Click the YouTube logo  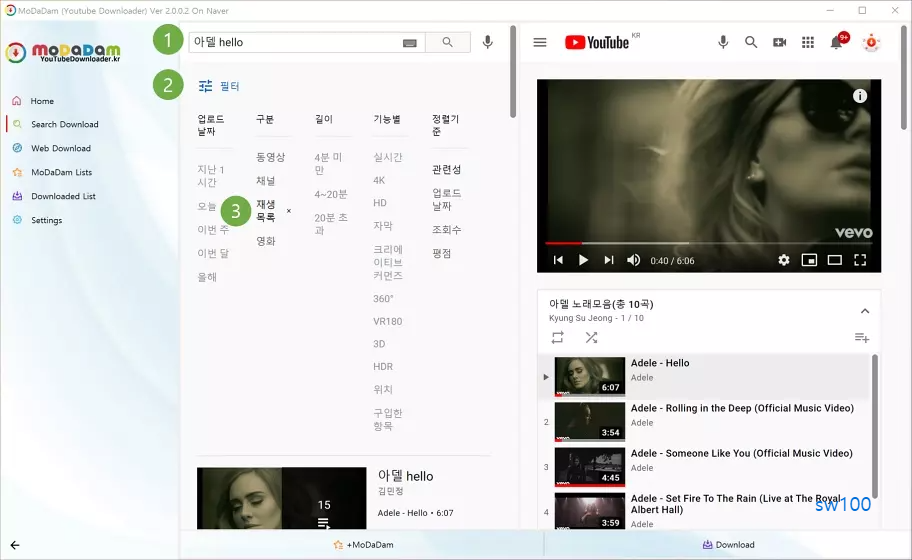pyautogui.click(x=597, y=42)
